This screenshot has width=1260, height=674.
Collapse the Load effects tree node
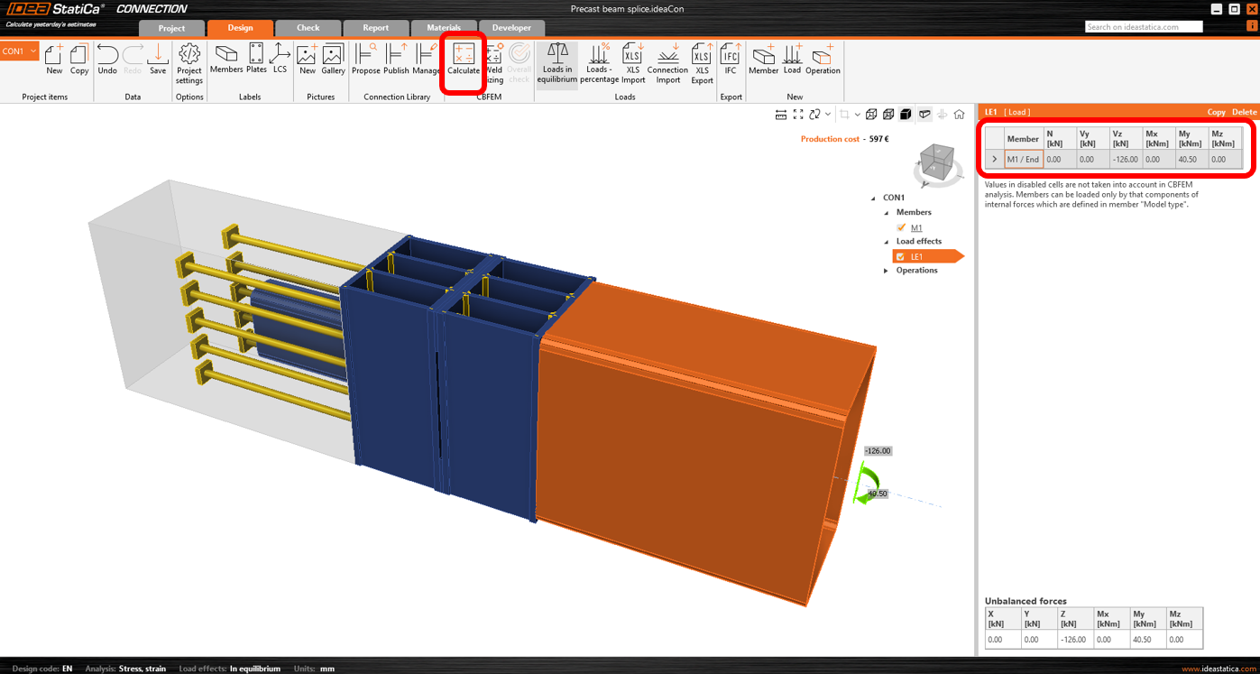[886, 242]
